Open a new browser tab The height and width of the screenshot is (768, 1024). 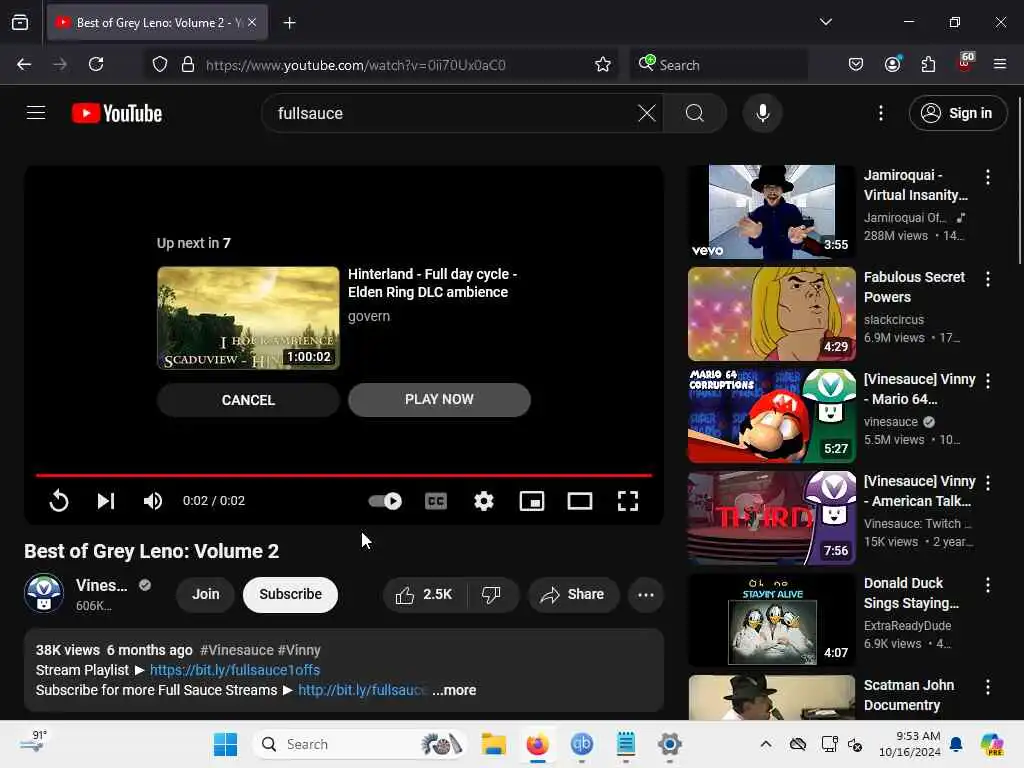289,23
